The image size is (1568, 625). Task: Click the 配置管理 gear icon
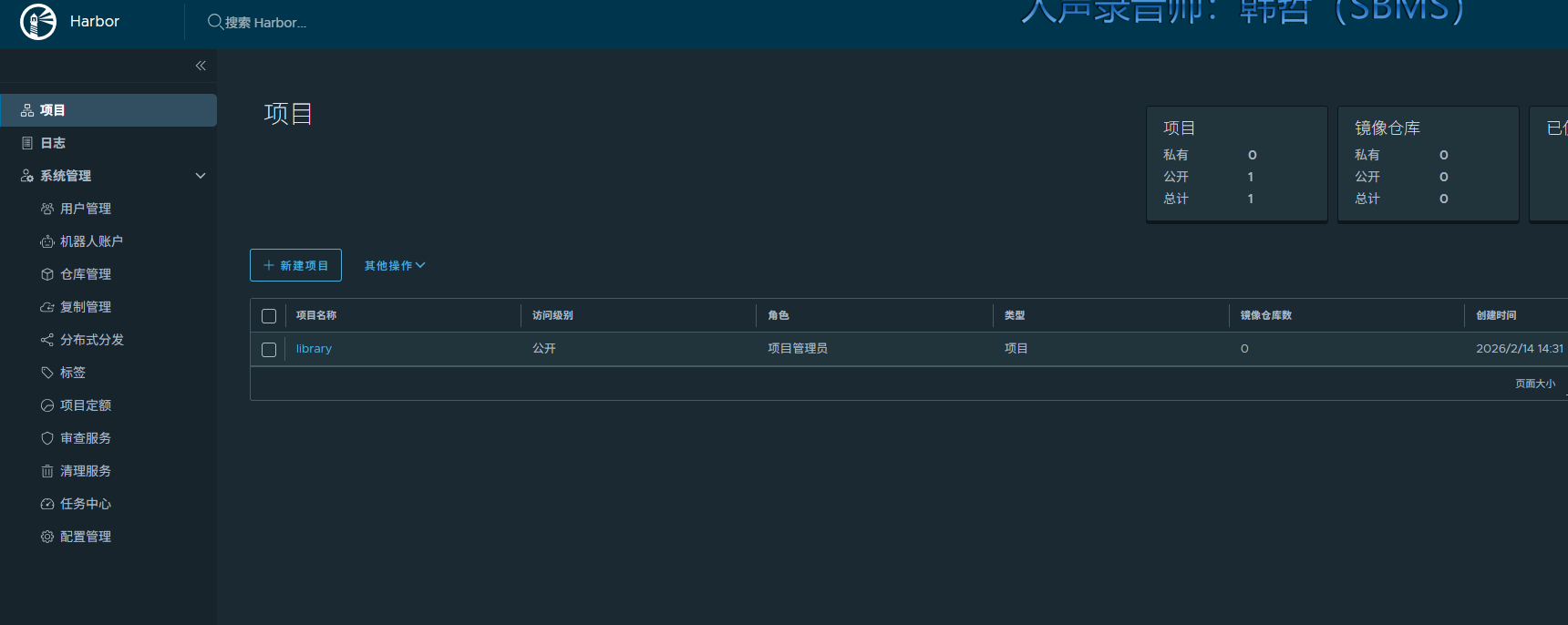point(47,537)
